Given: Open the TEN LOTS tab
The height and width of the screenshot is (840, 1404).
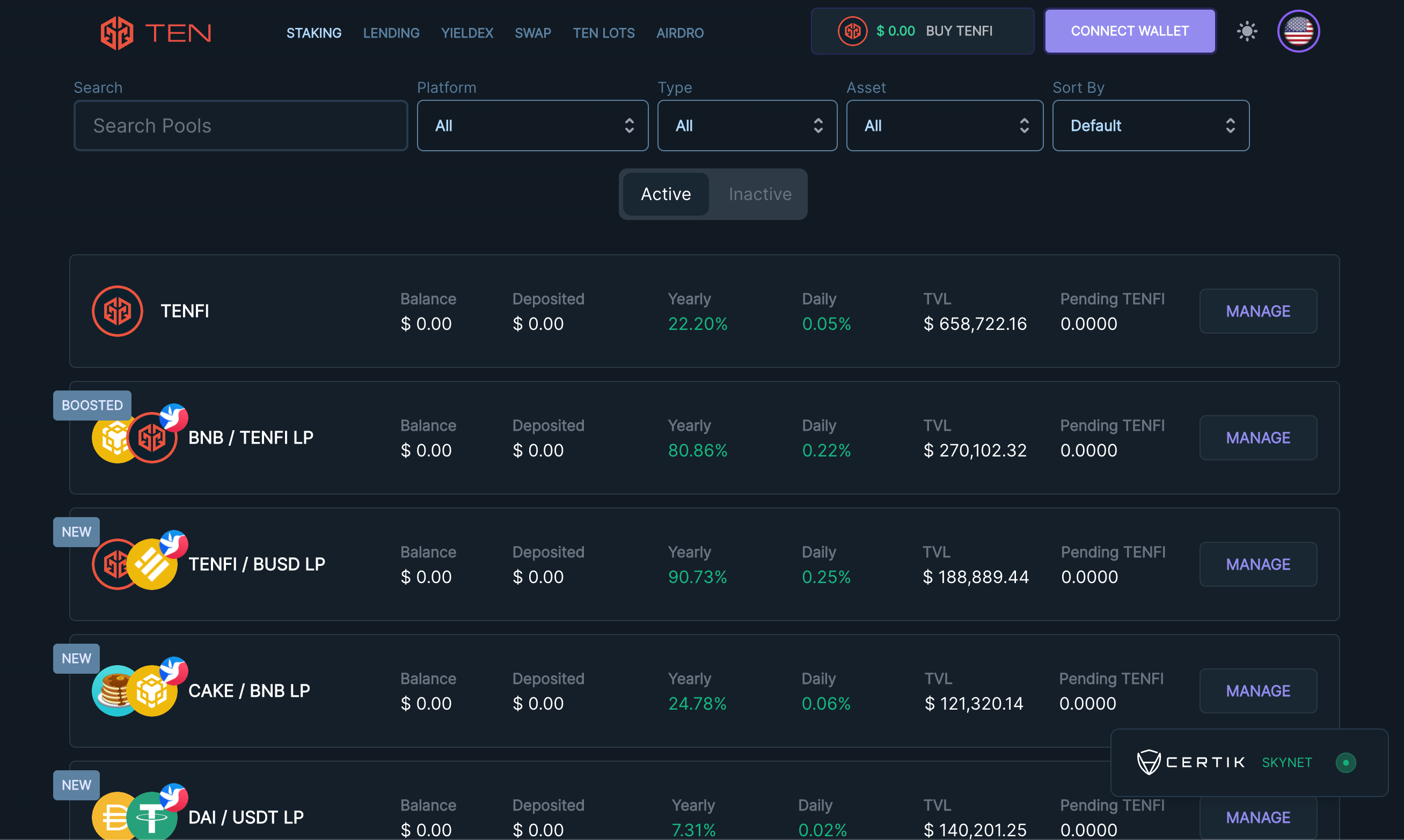Looking at the screenshot, I should pyautogui.click(x=604, y=33).
